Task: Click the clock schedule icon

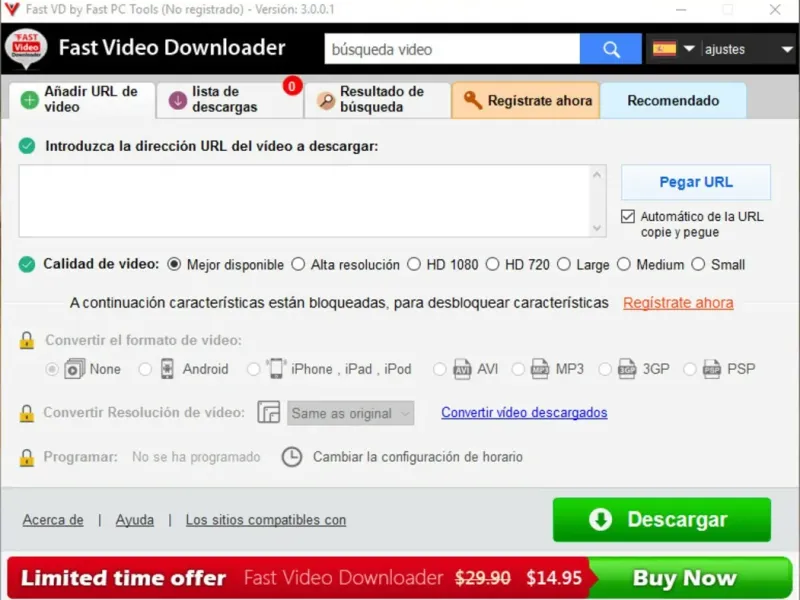Action: pos(292,457)
